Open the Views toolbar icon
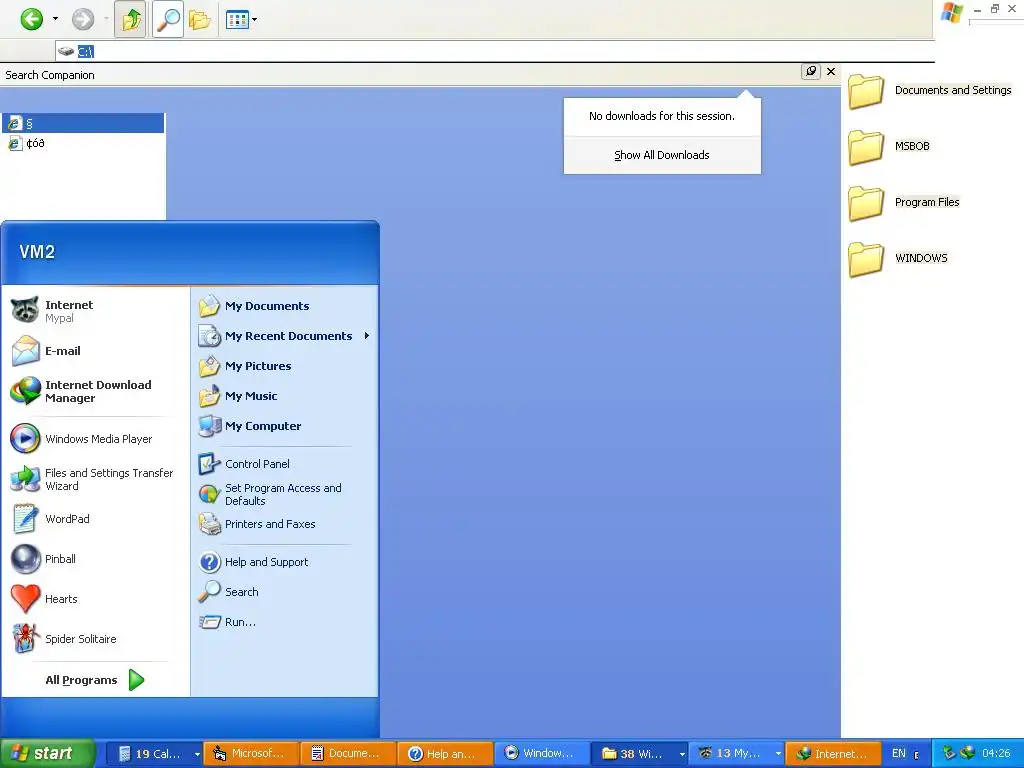This screenshot has height=768, width=1024. coord(236,20)
